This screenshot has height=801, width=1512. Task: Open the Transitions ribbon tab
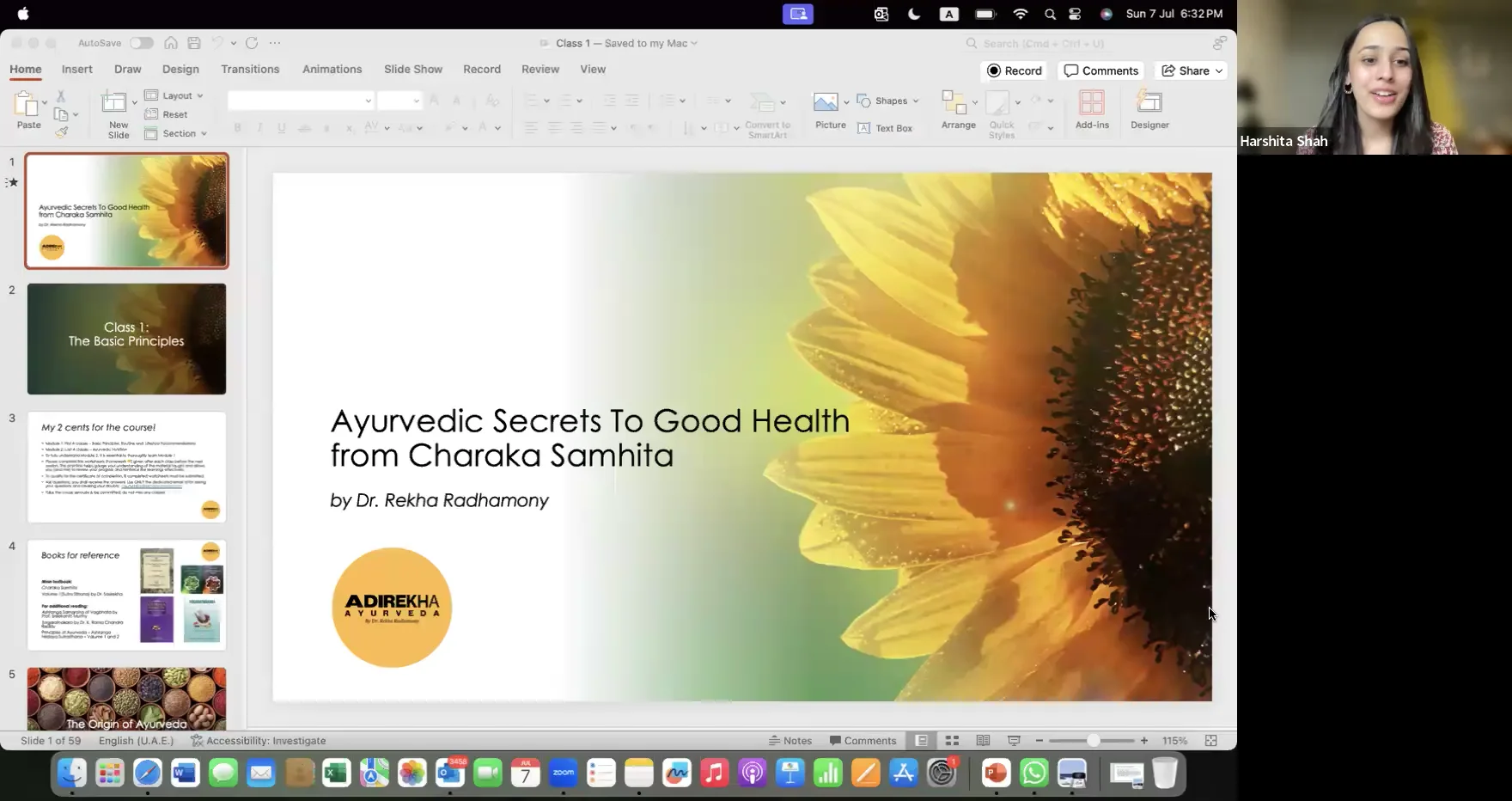click(250, 69)
